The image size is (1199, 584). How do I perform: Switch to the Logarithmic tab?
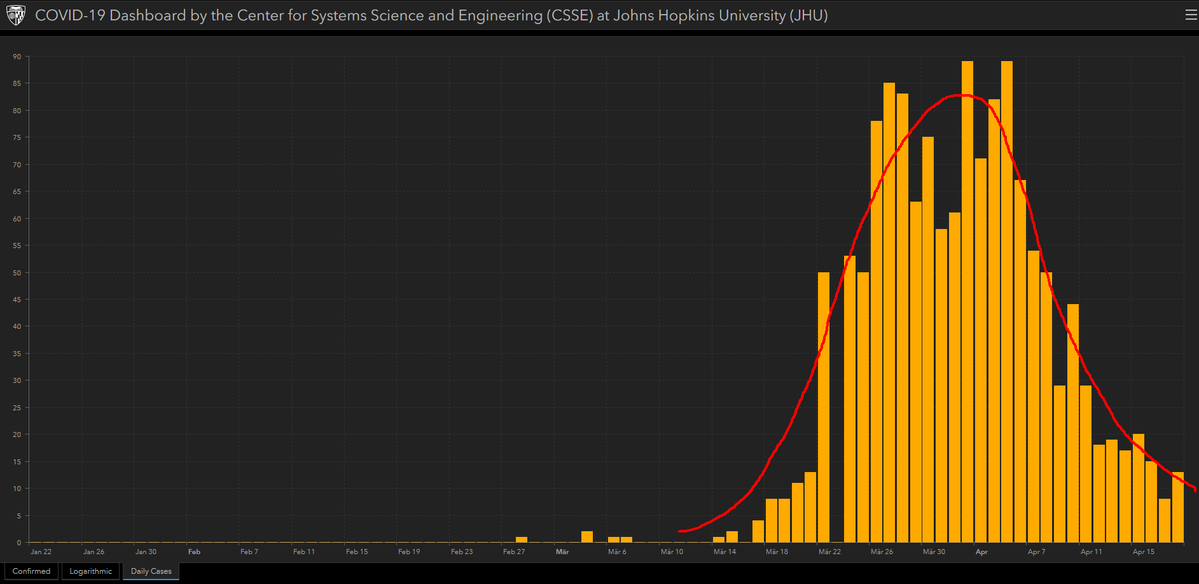90,571
